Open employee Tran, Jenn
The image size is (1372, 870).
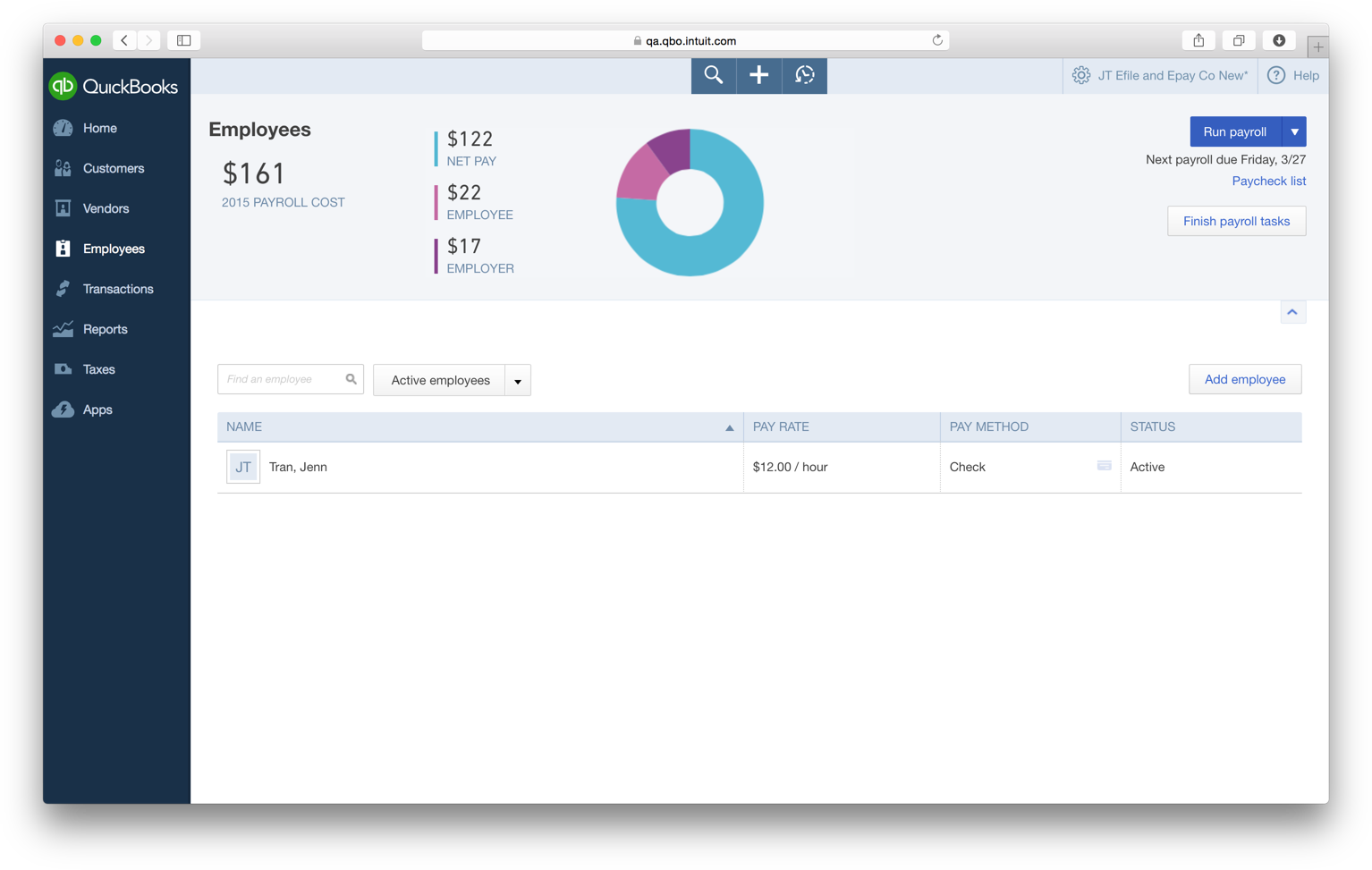(x=298, y=467)
